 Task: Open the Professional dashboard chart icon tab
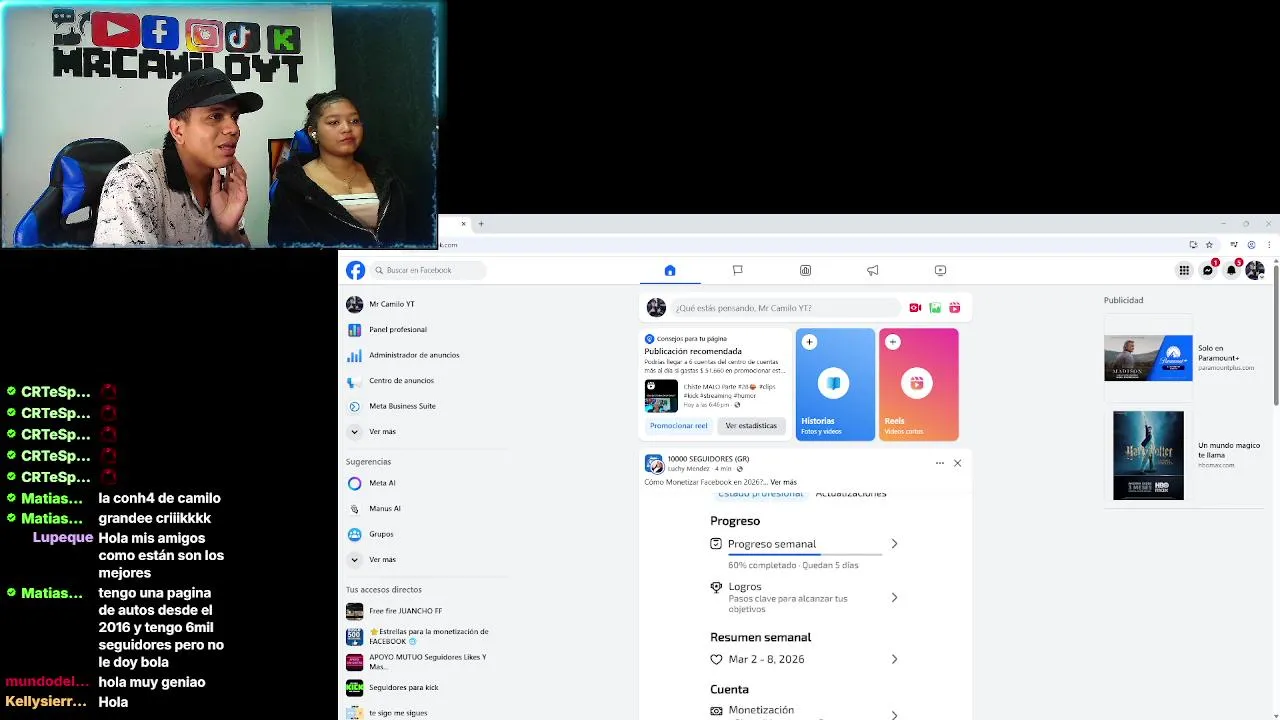(x=805, y=270)
